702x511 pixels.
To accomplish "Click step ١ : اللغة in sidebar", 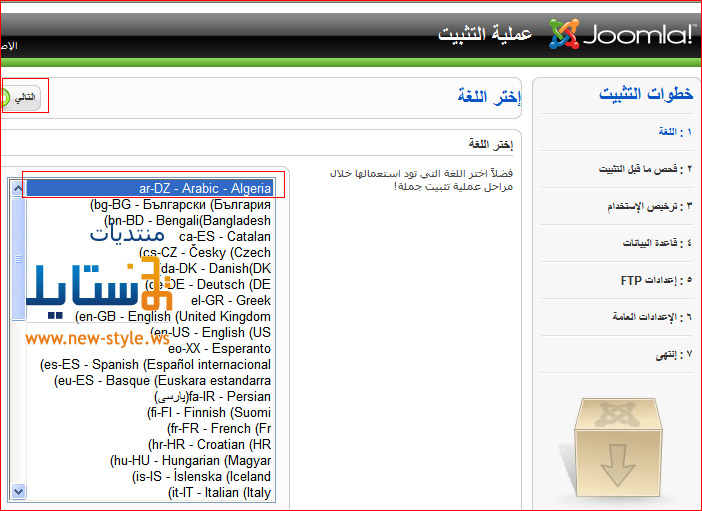I will pos(675,131).
